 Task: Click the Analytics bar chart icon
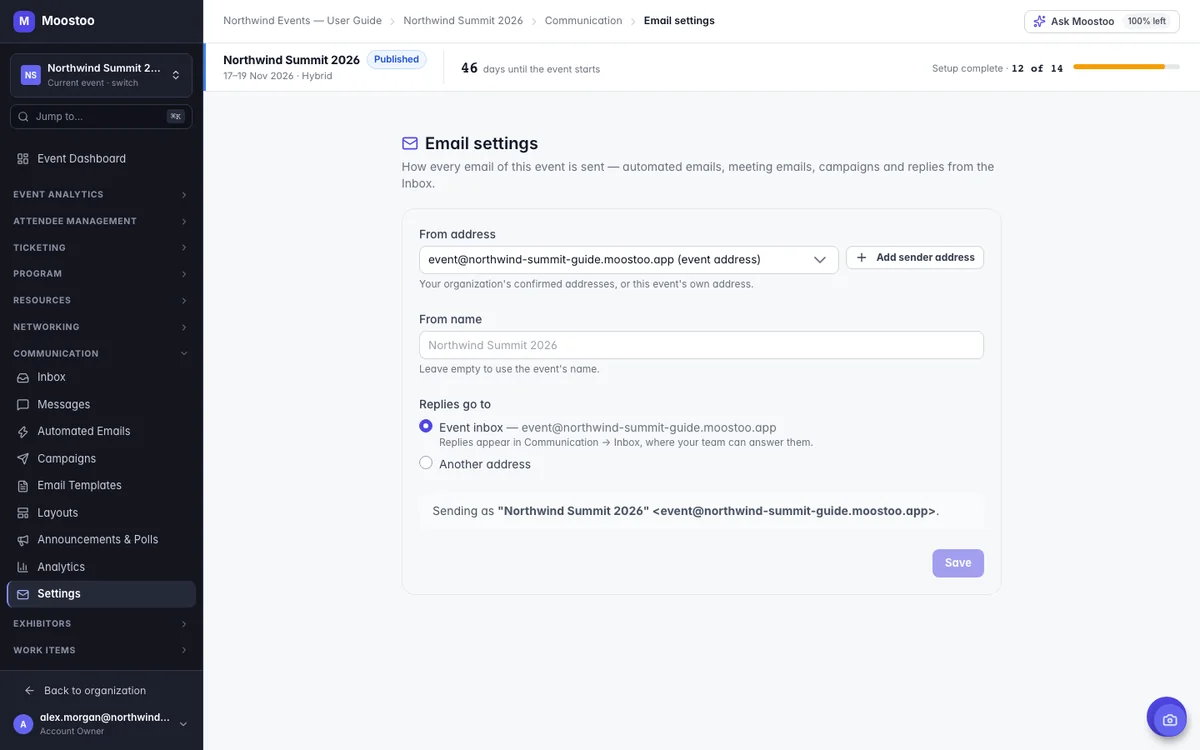pos(23,567)
